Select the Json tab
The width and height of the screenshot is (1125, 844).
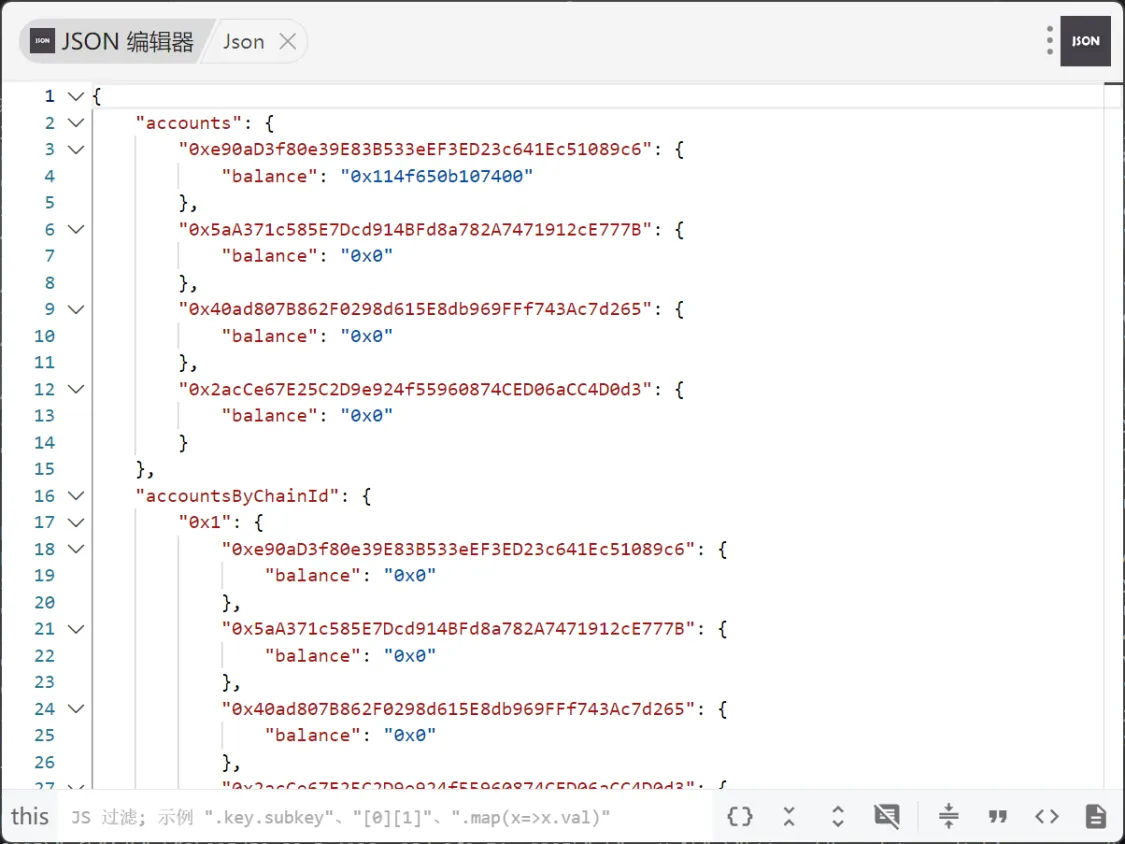(x=244, y=42)
